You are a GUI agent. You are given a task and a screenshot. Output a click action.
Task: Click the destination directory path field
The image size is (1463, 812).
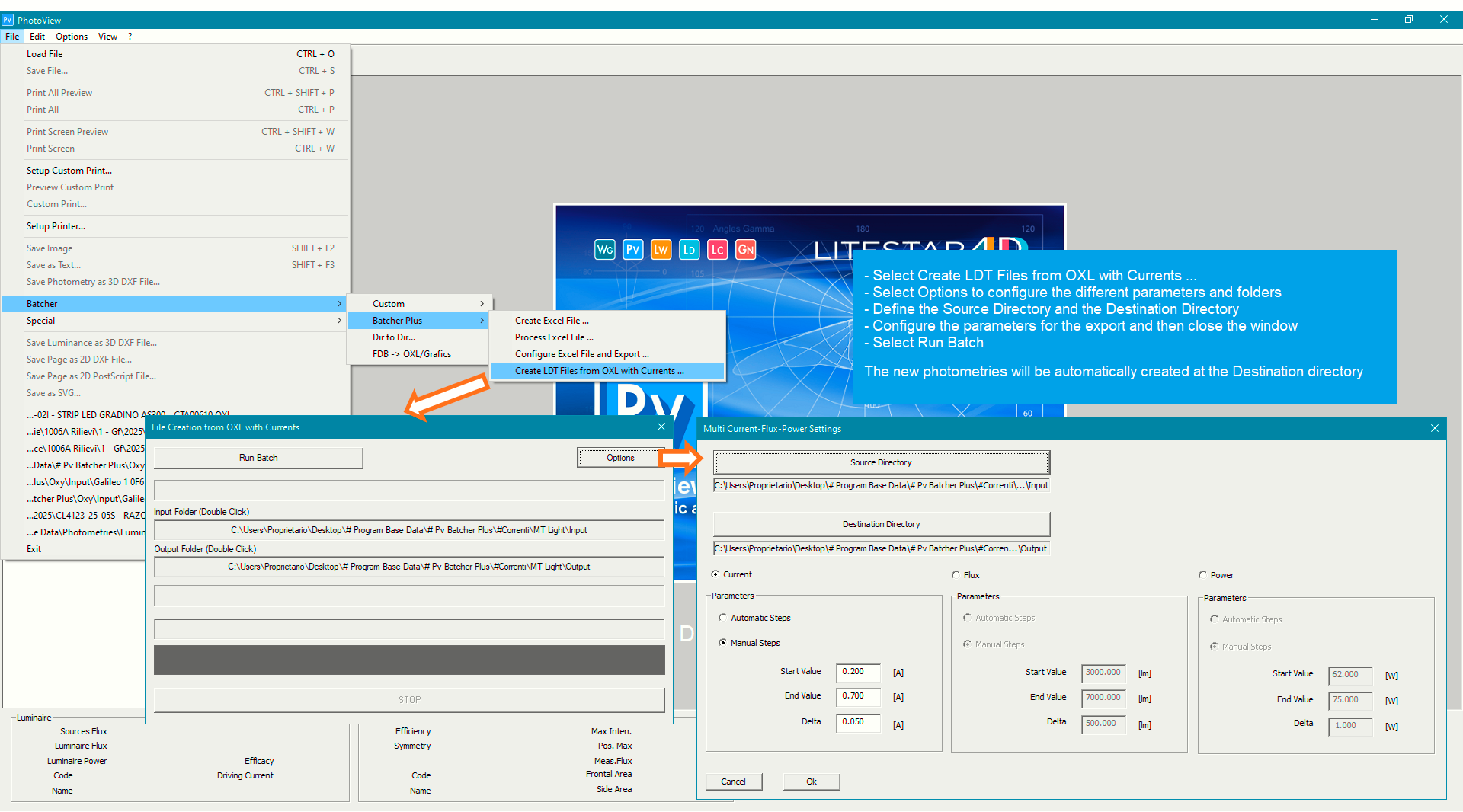pos(882,548)
